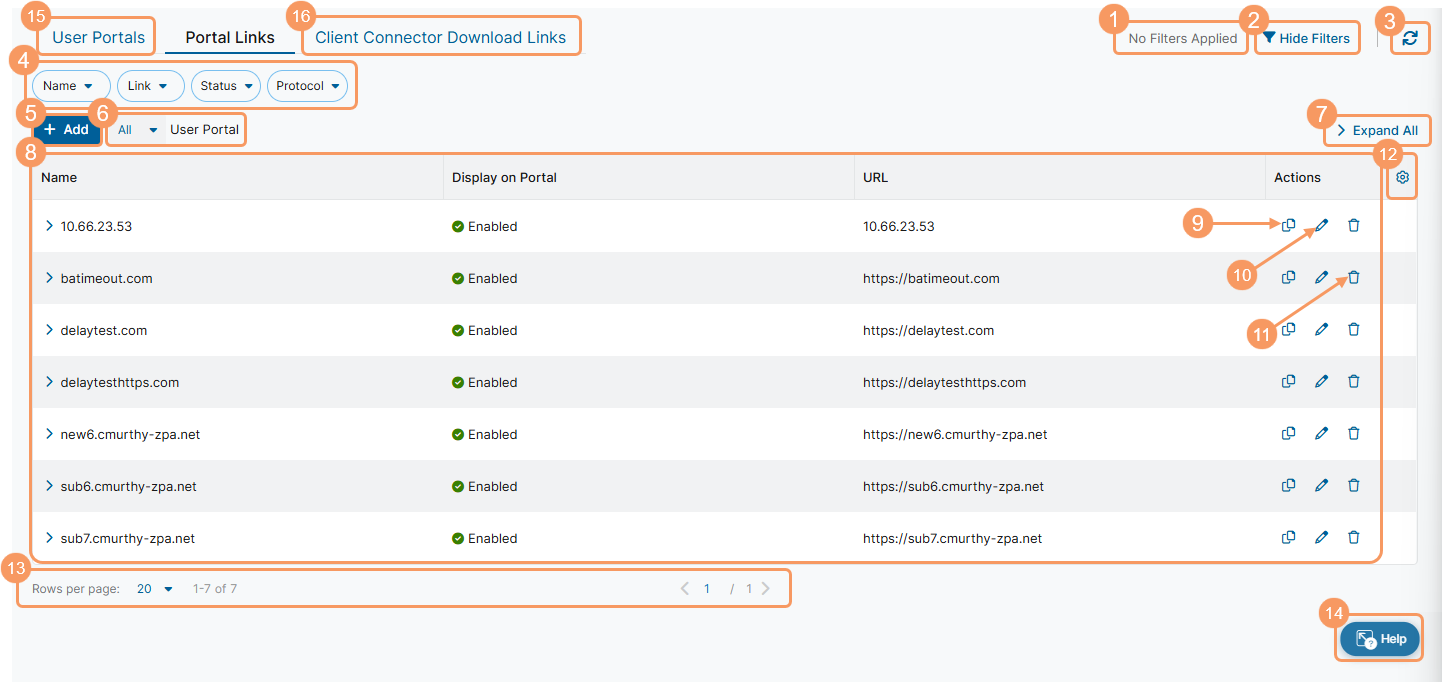This screenshot has width=1442, height=682.
Task: Open table column settings gear icon
Action: [x=1402, y=177]
